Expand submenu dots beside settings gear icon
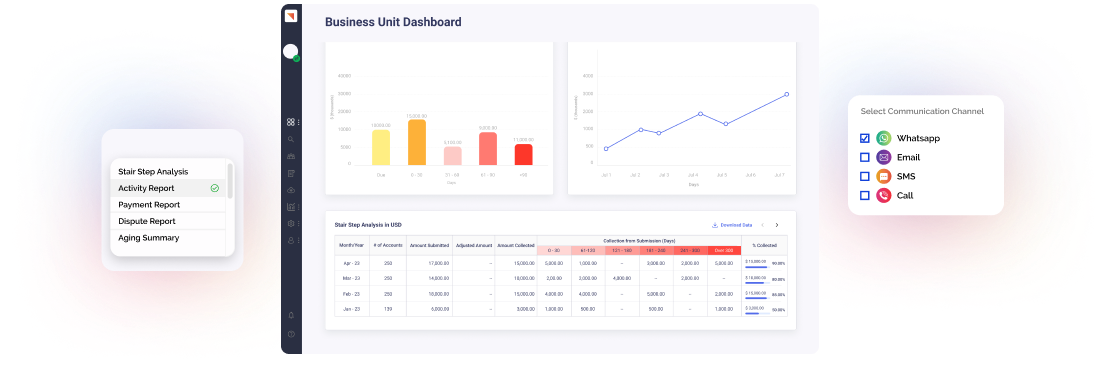 pyautogui.click(x=298, y=224)
